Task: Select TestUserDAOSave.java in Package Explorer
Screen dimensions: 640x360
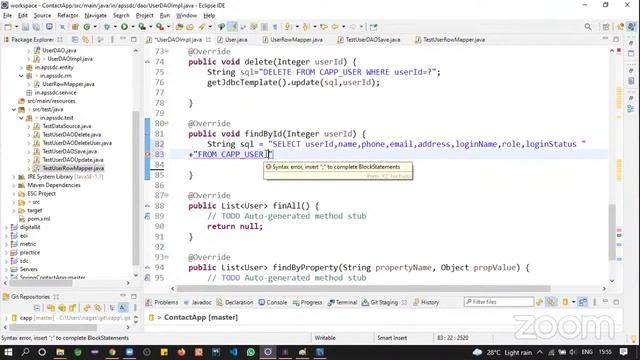Action: click(69, 151)
